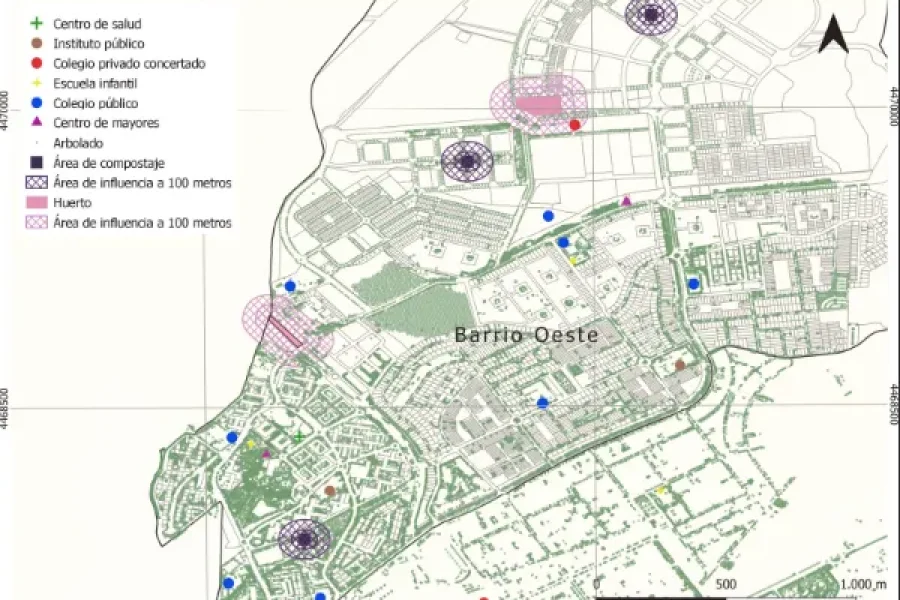Select the yellow Escuela infantil legend star

(x=37, y=83)
